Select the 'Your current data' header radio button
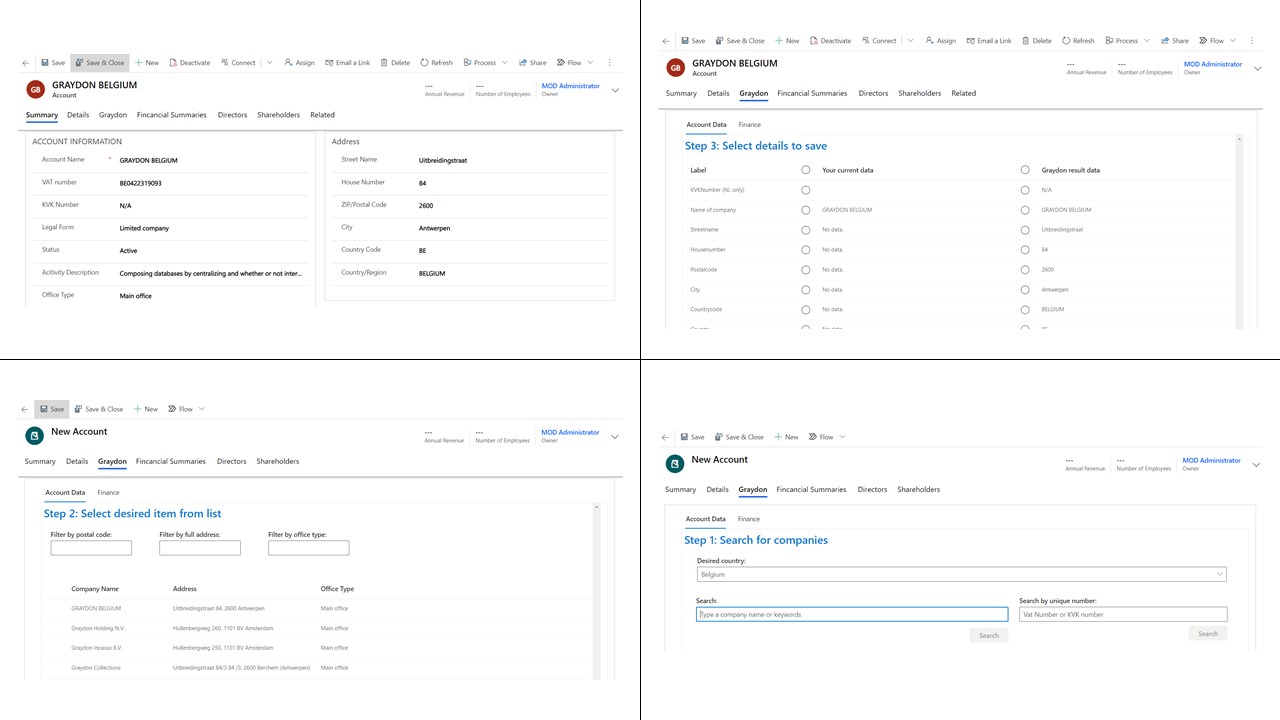1280x720 pixels. click(806, 170)
